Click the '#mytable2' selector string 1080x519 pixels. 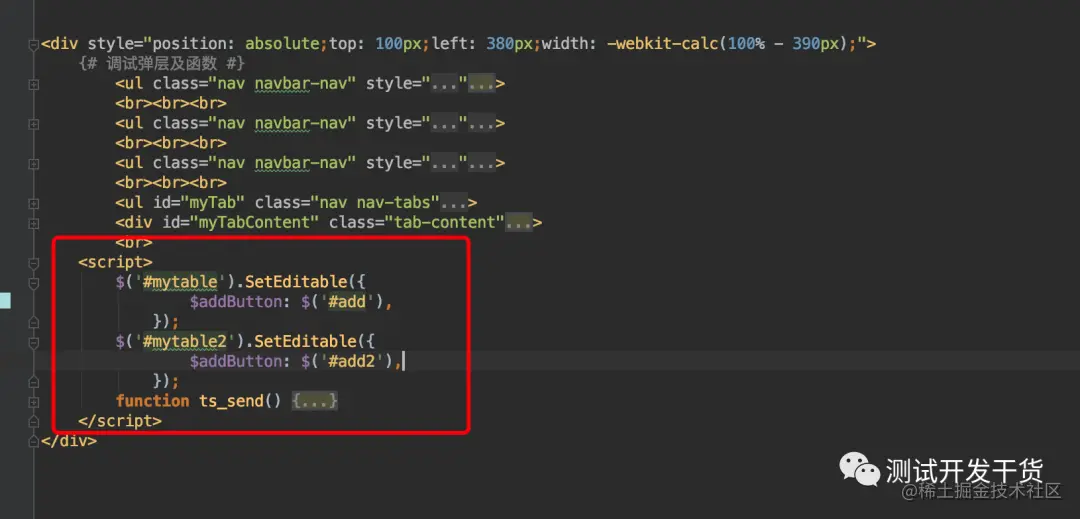185,341
